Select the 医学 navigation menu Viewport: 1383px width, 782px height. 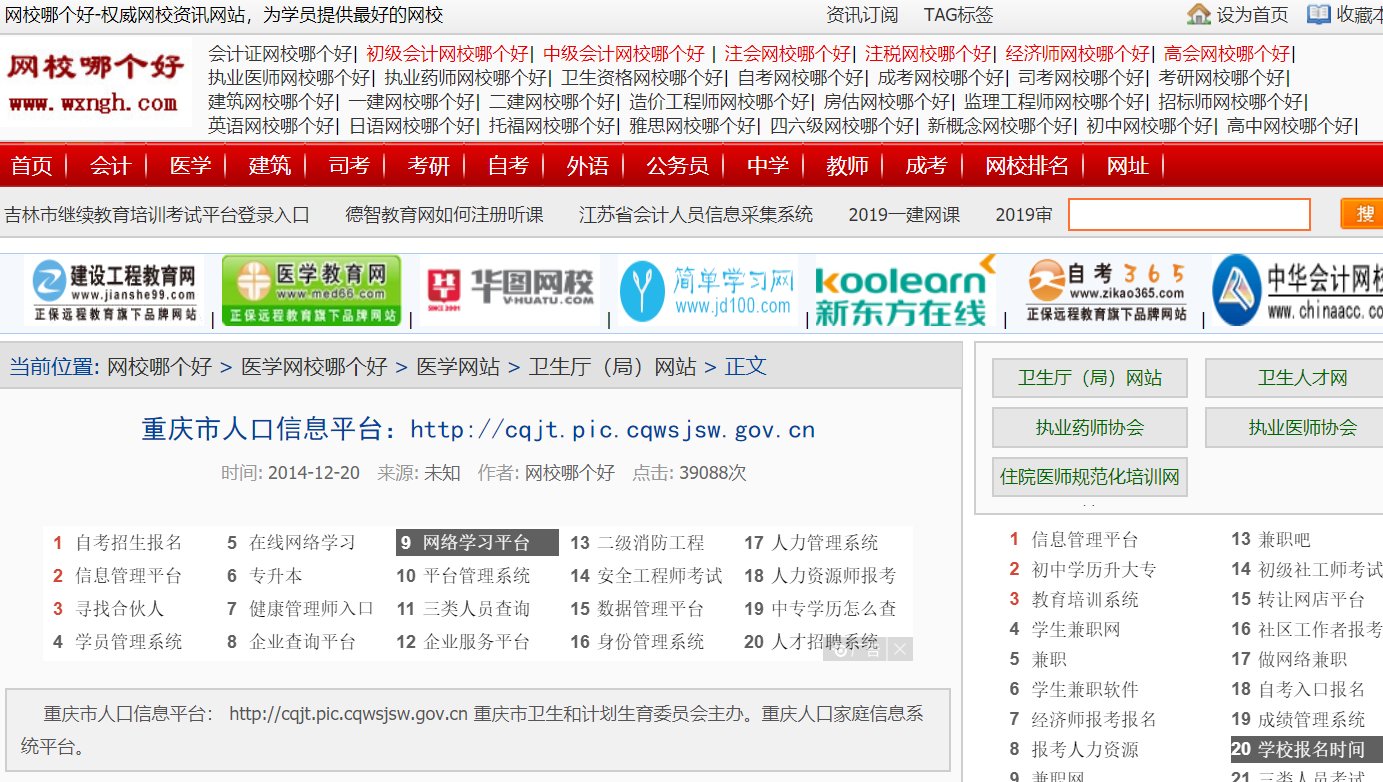tap(189, 165)
